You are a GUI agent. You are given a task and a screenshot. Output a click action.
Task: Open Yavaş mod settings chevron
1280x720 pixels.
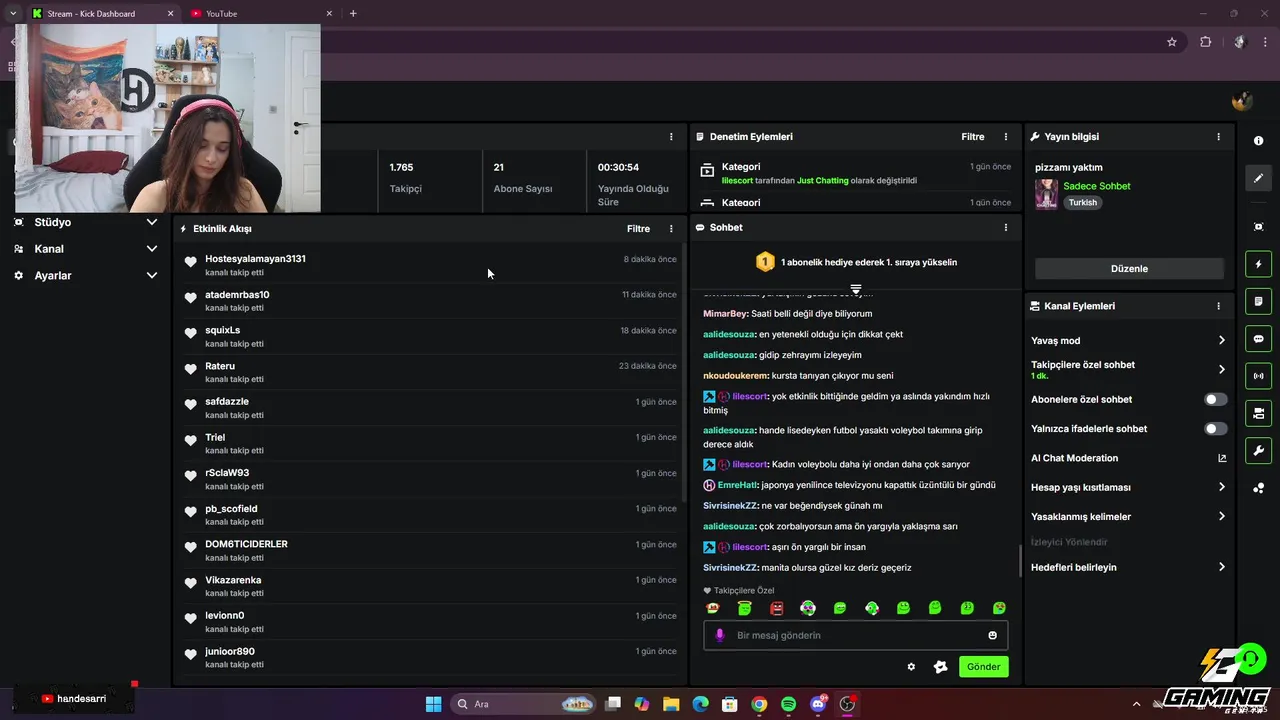coord(1222,341)
